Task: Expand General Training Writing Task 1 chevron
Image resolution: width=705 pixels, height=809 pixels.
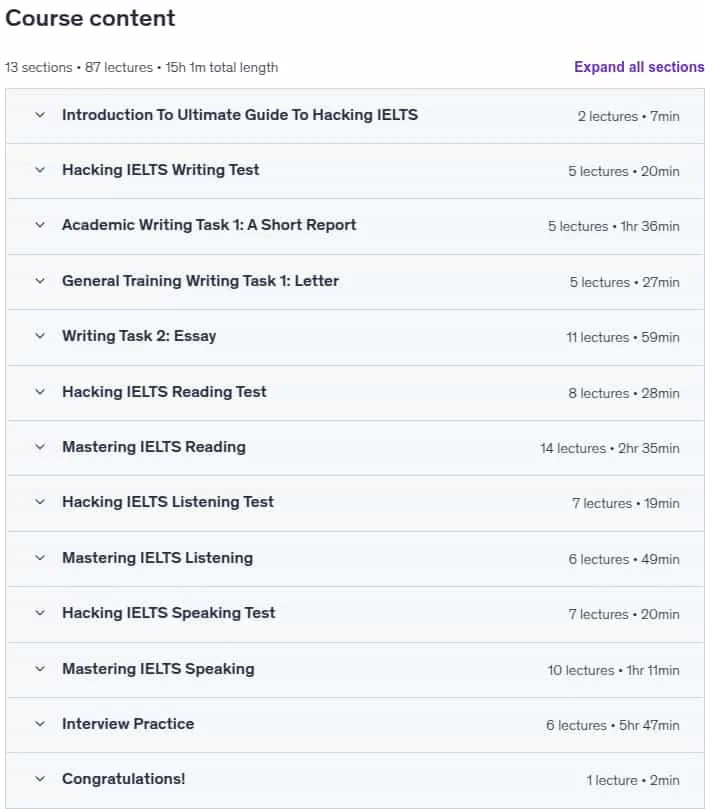Action: coord(40,281)
